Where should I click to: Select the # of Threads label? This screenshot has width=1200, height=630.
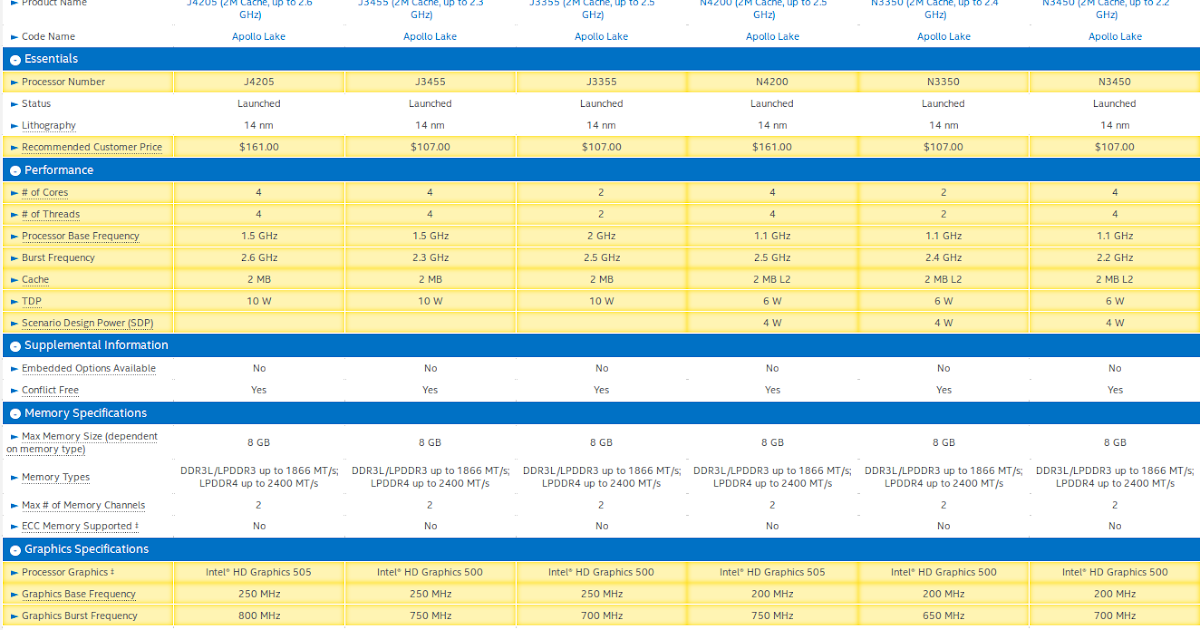pyautogui.click(x=51, y=215)
